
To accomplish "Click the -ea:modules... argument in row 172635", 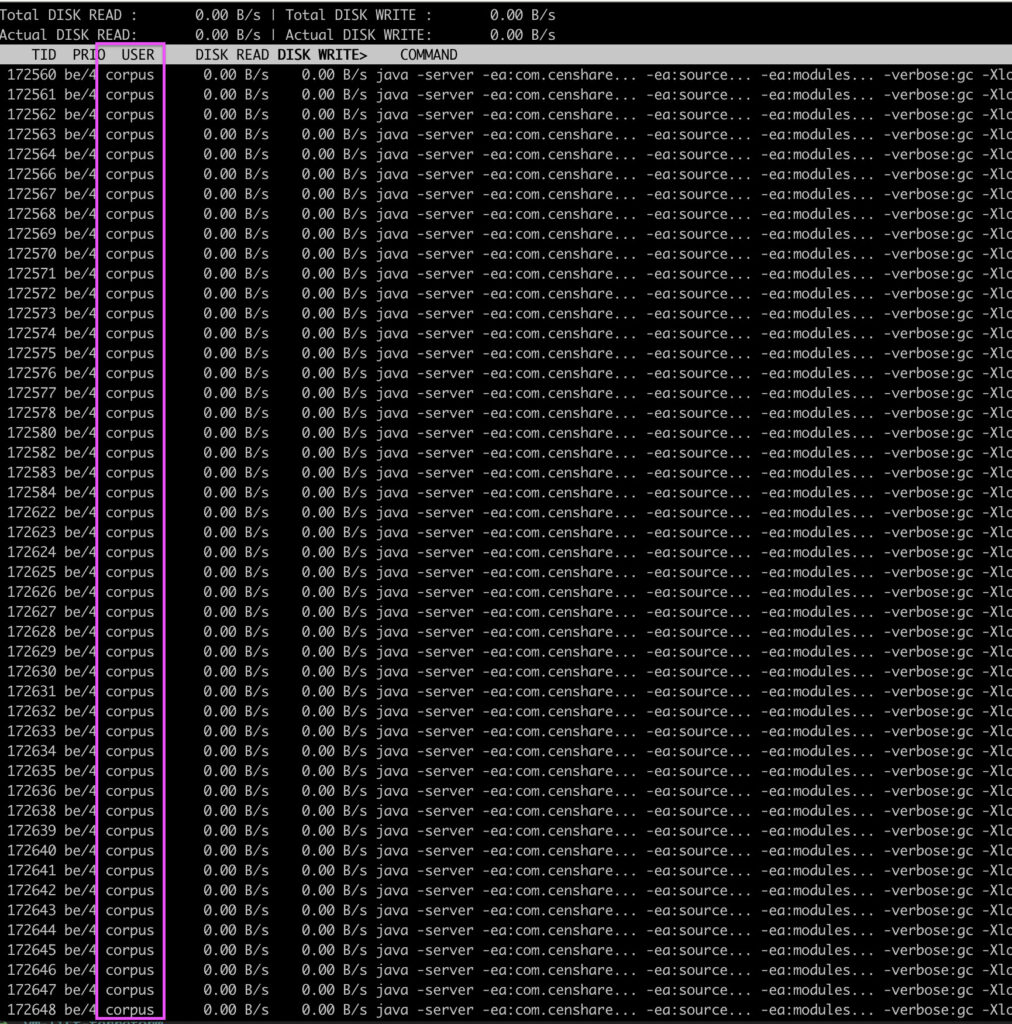I will (817, 771).
